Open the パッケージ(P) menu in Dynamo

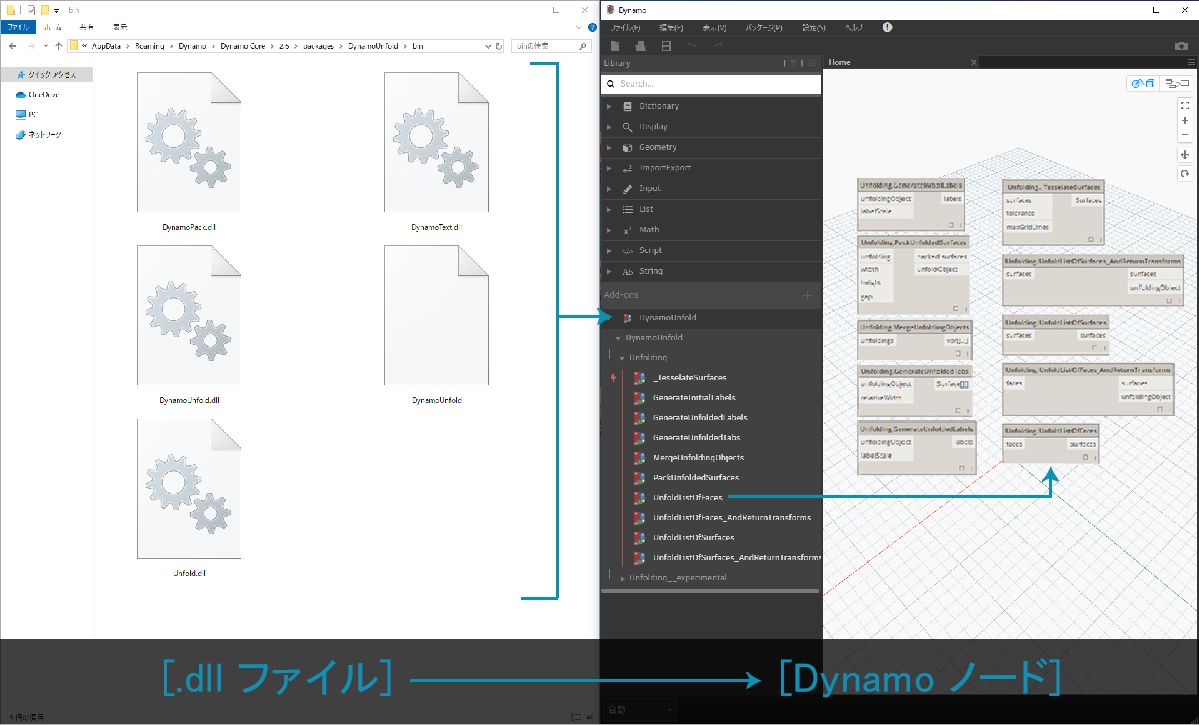click(766, 28)
